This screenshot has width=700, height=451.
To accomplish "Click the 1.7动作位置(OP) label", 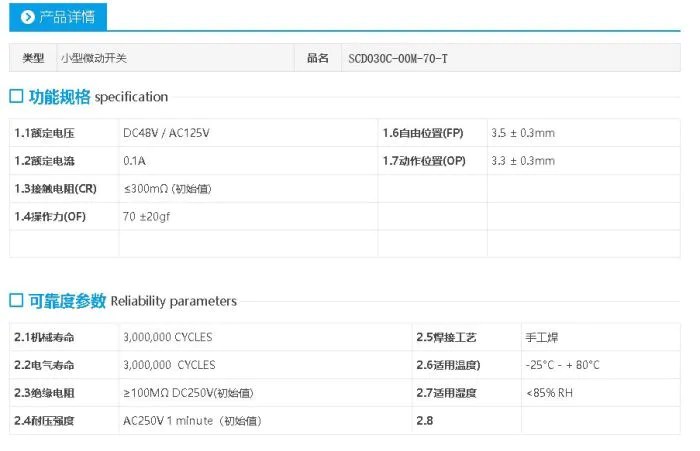I will click(424, 161).
